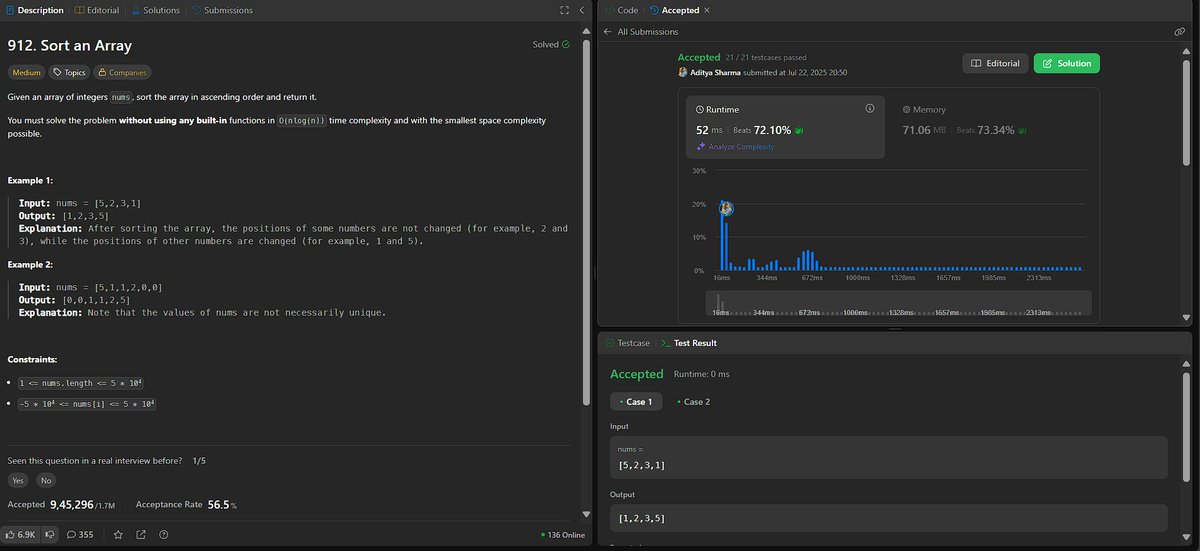Select Case 1 result

click(635, 401)
